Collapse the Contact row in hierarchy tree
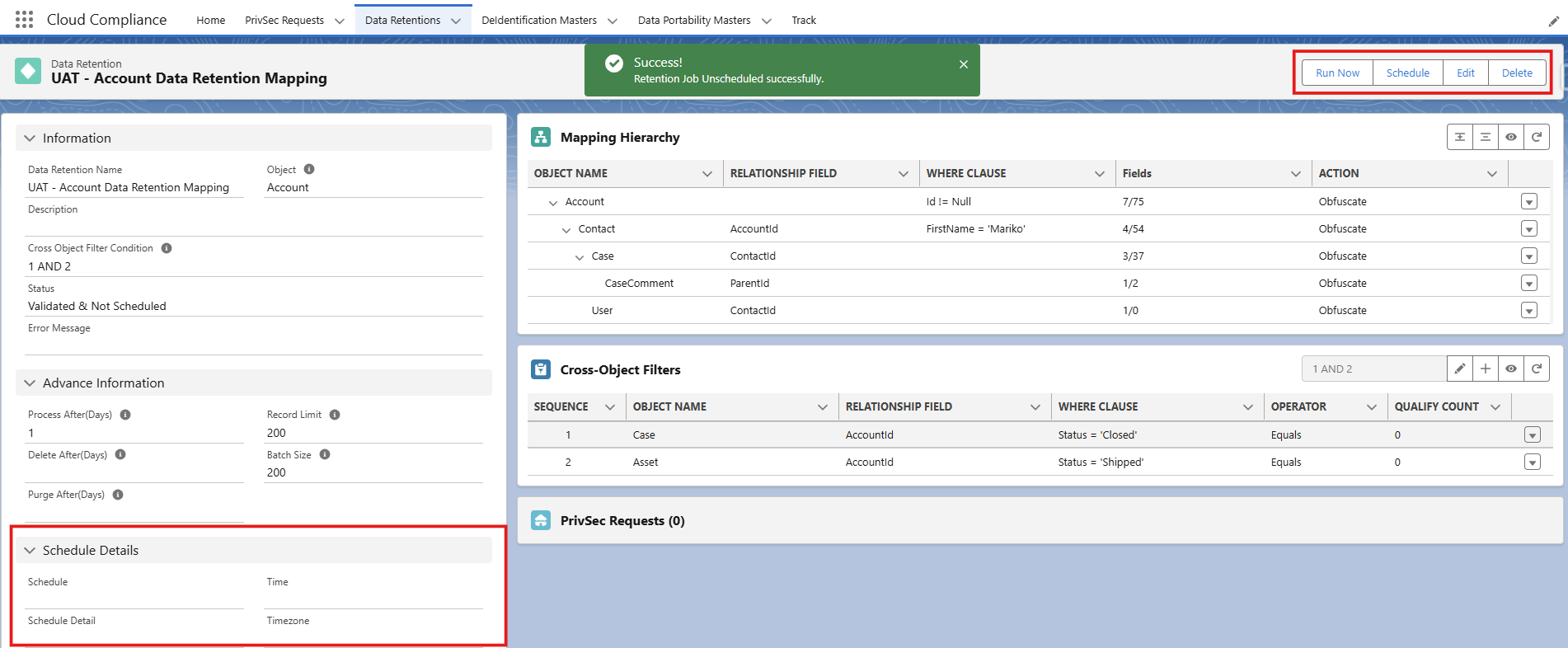The image size is (1568, 648). tap(566, 230)
